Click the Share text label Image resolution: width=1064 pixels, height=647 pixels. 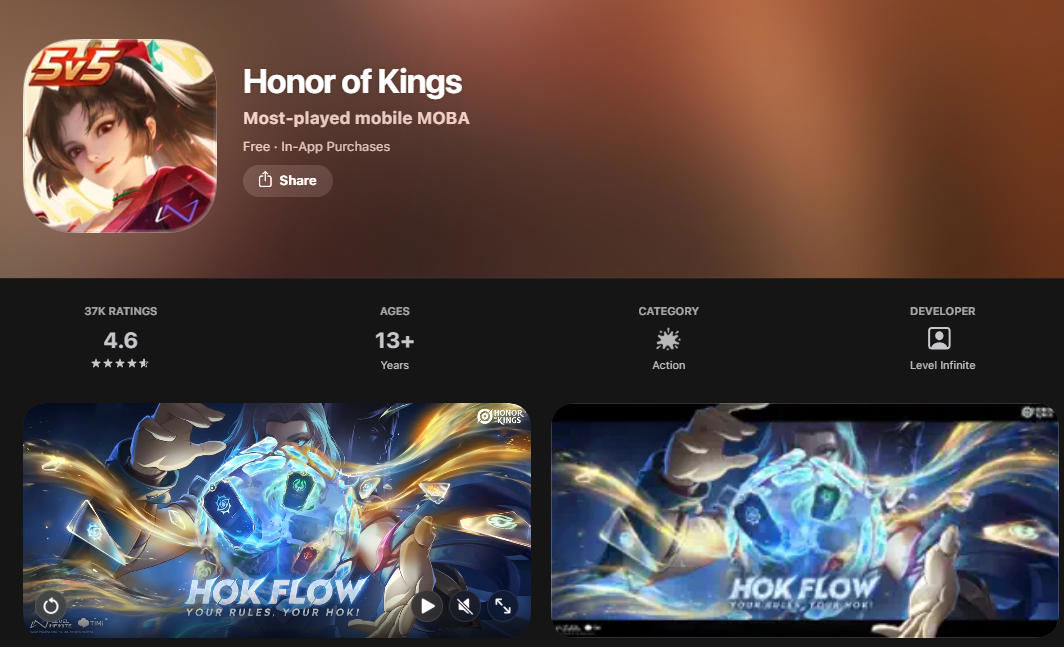[298, 181]
